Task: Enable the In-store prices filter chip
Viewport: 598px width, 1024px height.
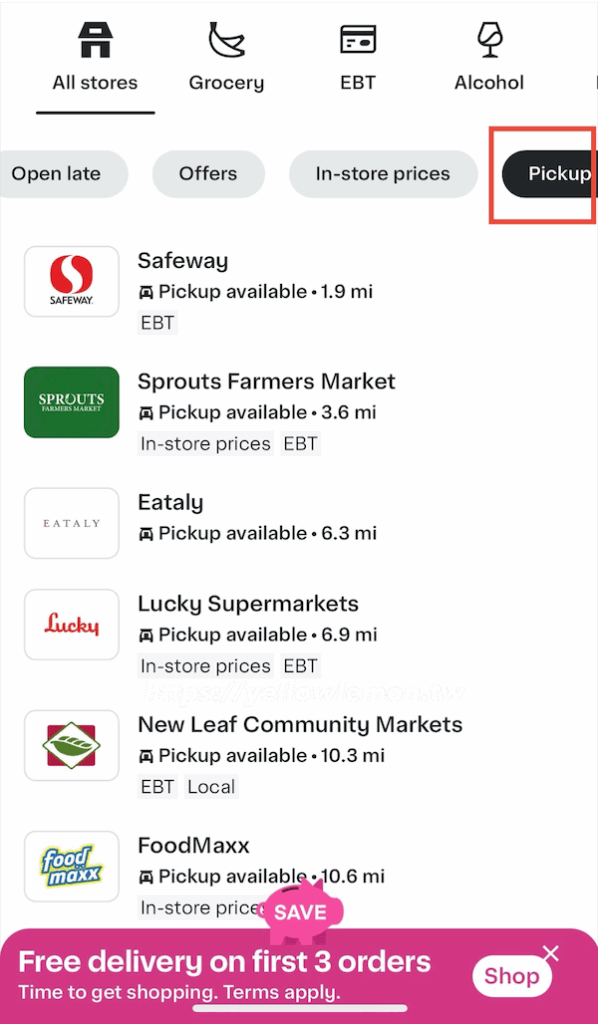Action: pos(383,174)
